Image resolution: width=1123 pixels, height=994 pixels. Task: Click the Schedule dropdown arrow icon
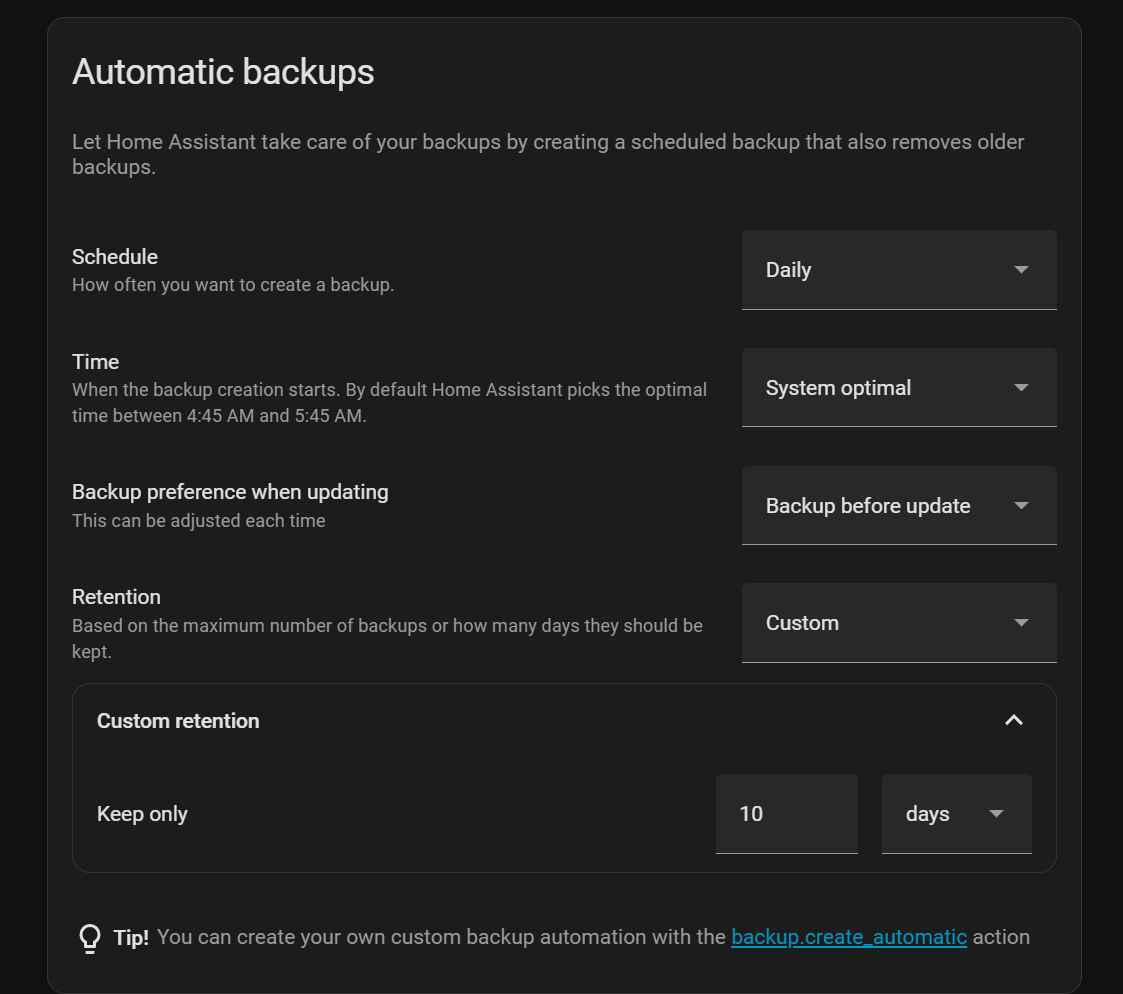pyautogui.click(x=1021, y=270)
